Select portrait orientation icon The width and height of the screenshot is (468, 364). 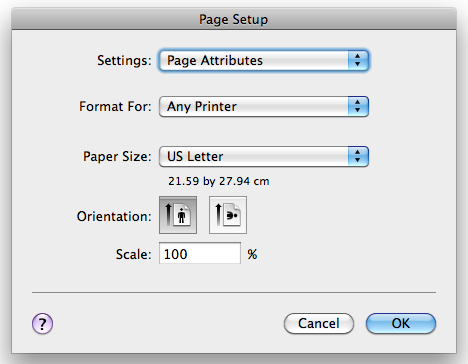[x=178, y=215]
